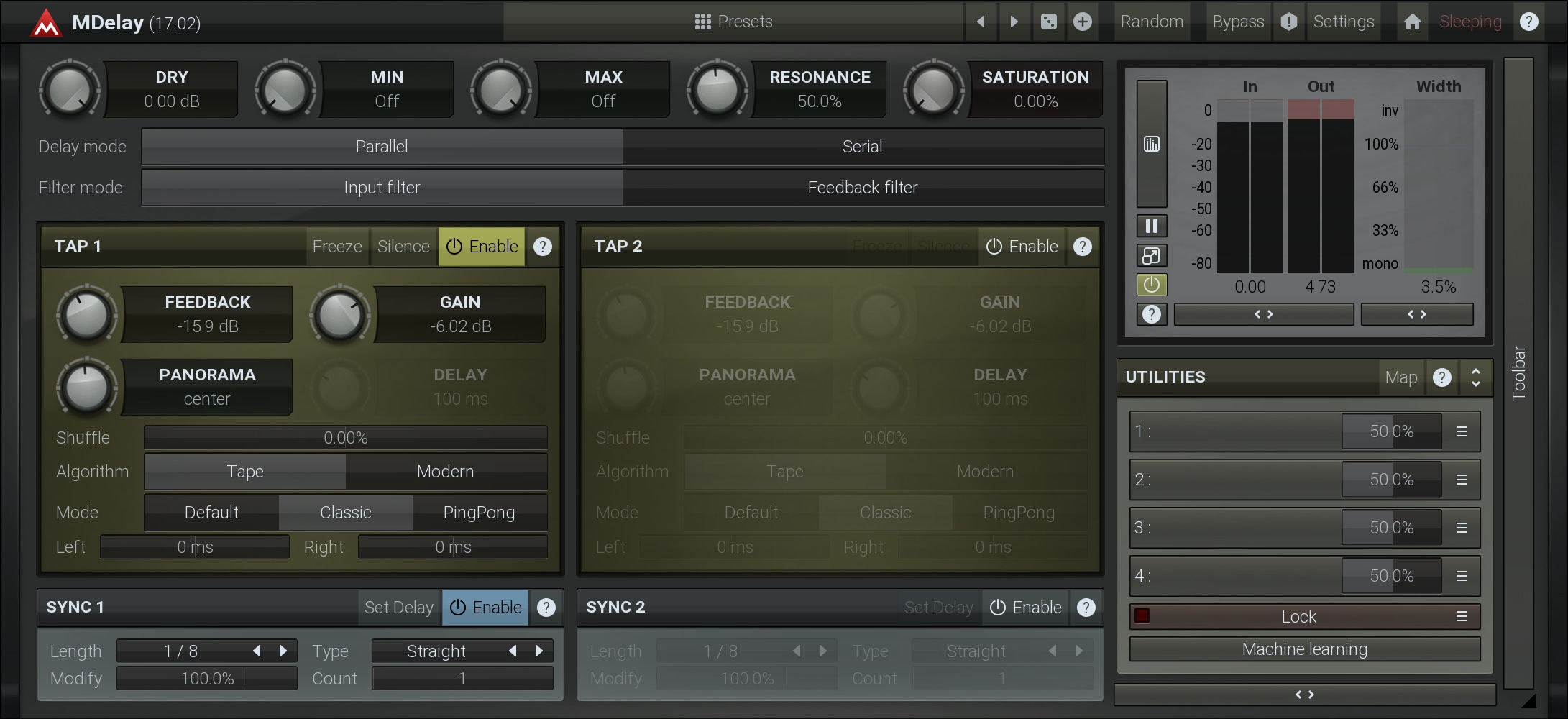Open the TAP 1 help icon
1568x719 pixels.
[543, 247]
